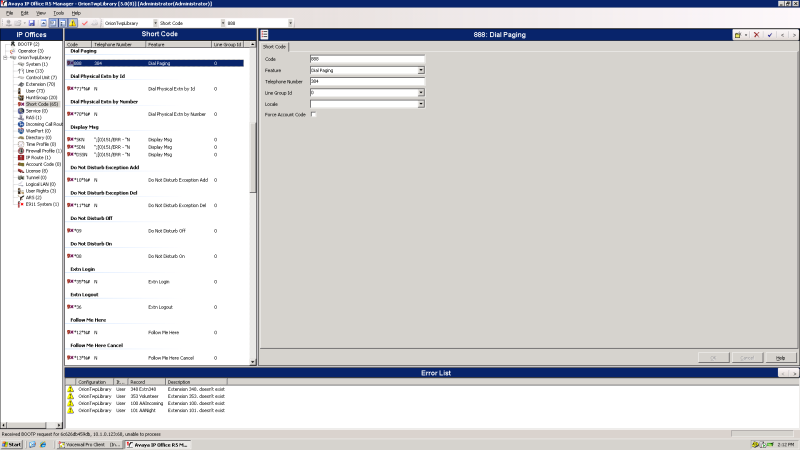Viewport: 800px width, 450px height.
Task: Open the Short Code toolbar dropdown
Action: pos(222,23)
